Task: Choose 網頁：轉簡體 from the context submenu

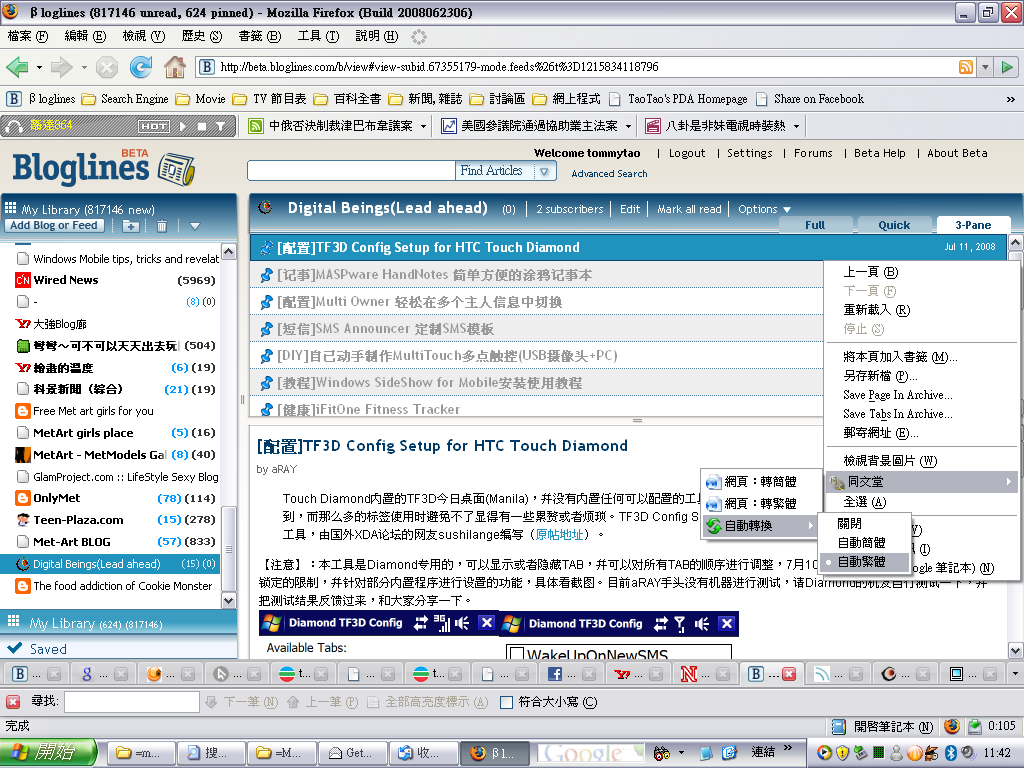Action: pos(760,482)
